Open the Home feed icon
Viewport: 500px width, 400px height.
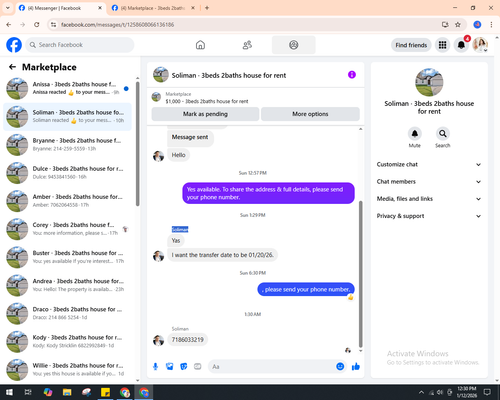pos(200,45)
